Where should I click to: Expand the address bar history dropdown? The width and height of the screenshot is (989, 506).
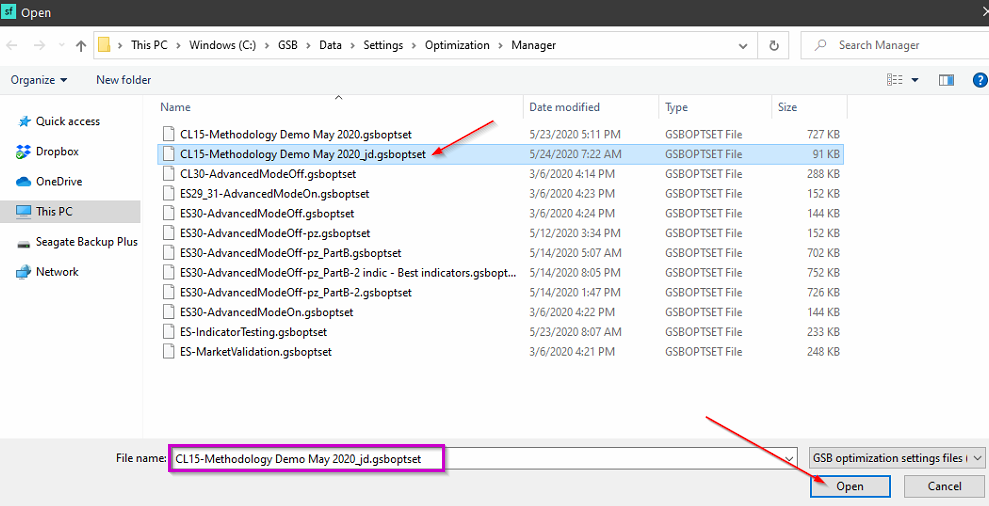[x=741, y=45]
